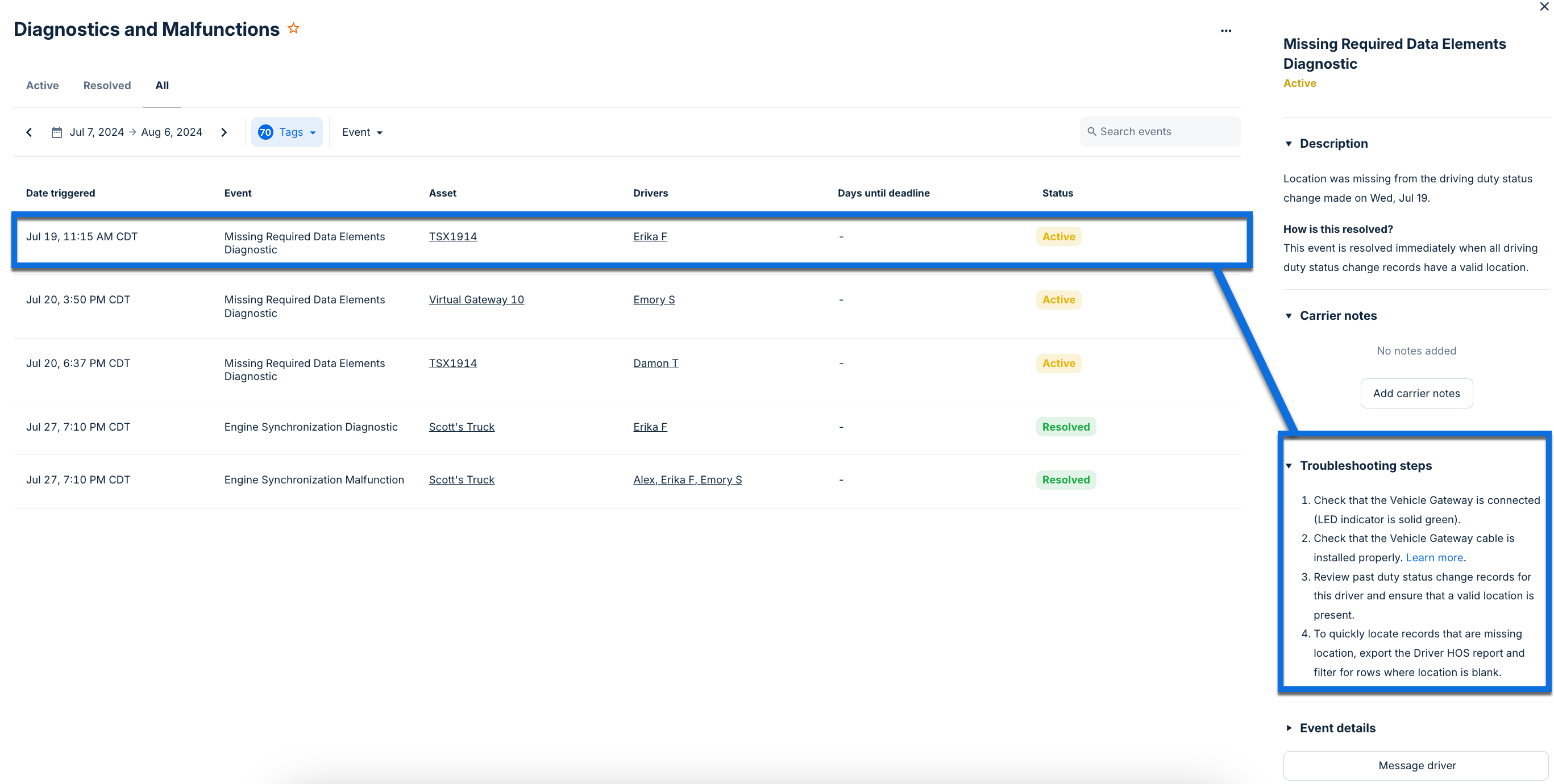Screen dimensions: 1554x784
Task: Go to next date range arrow
Action: (224, 132)
